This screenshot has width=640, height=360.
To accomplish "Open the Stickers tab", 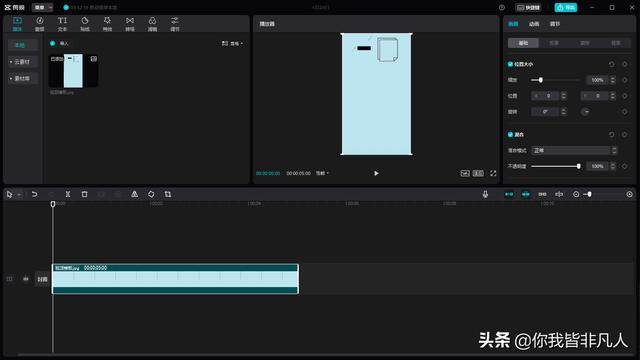I will coord(84,24).
